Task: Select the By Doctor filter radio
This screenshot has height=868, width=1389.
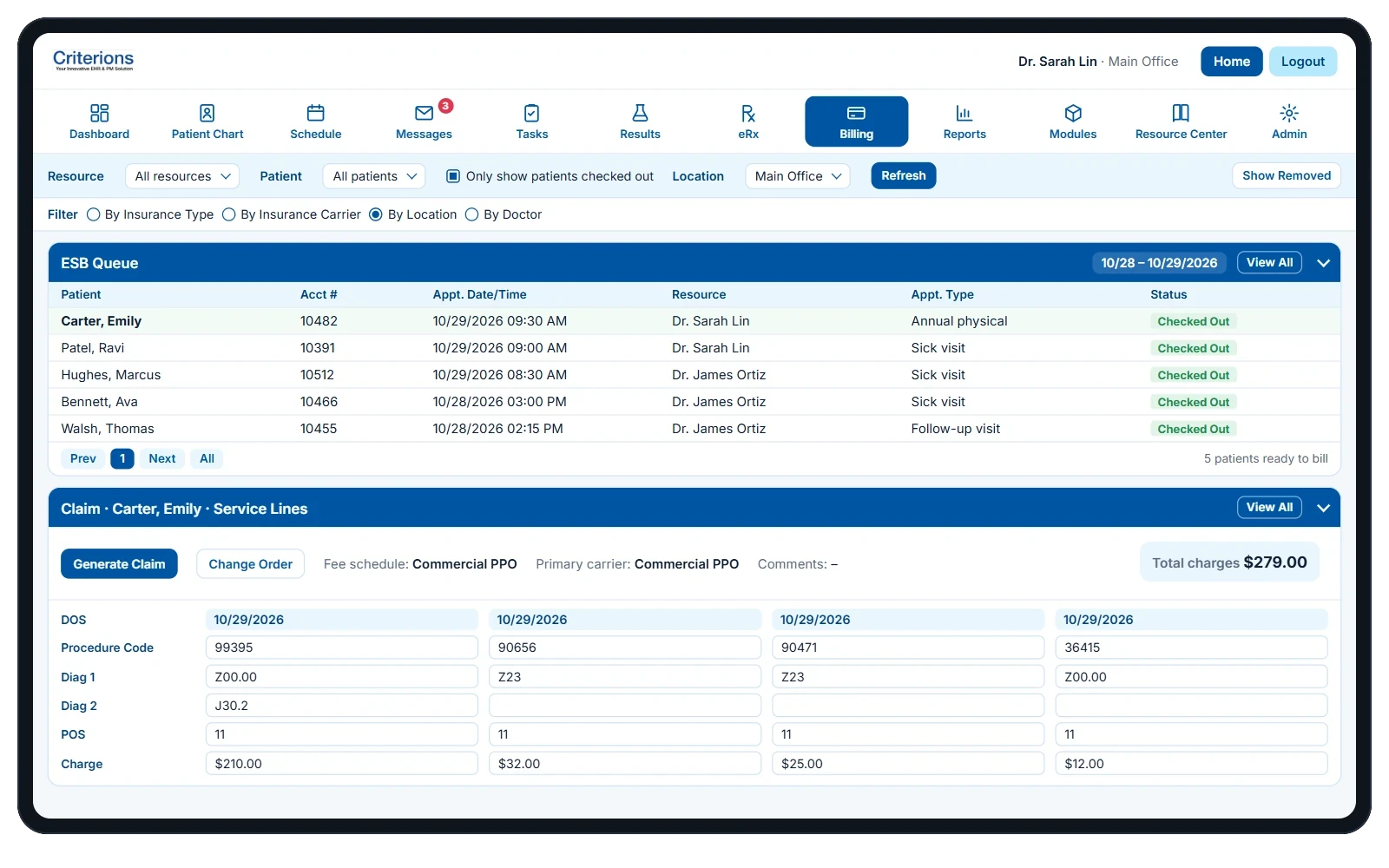Action: 471,214
